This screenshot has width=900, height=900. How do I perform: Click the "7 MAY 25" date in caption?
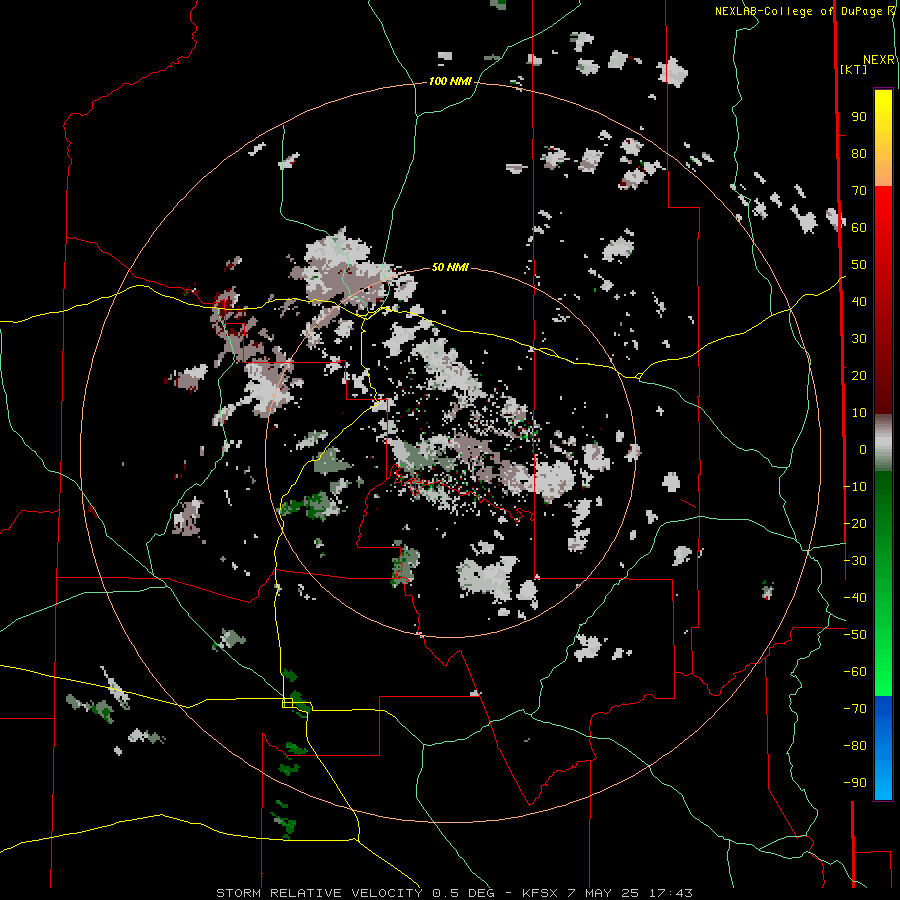(603, 893)
